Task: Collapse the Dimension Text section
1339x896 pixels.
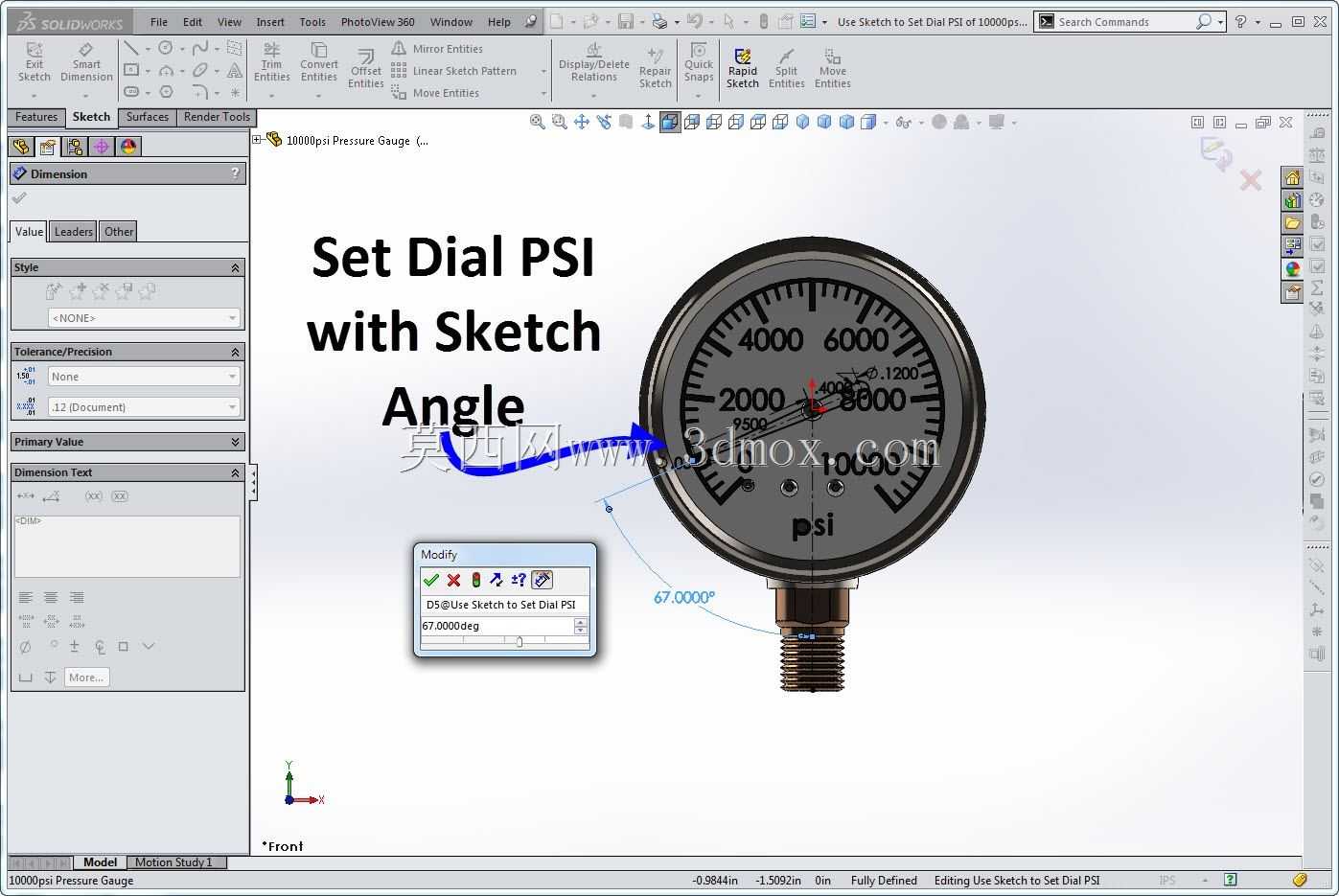Action: [235, 473]
